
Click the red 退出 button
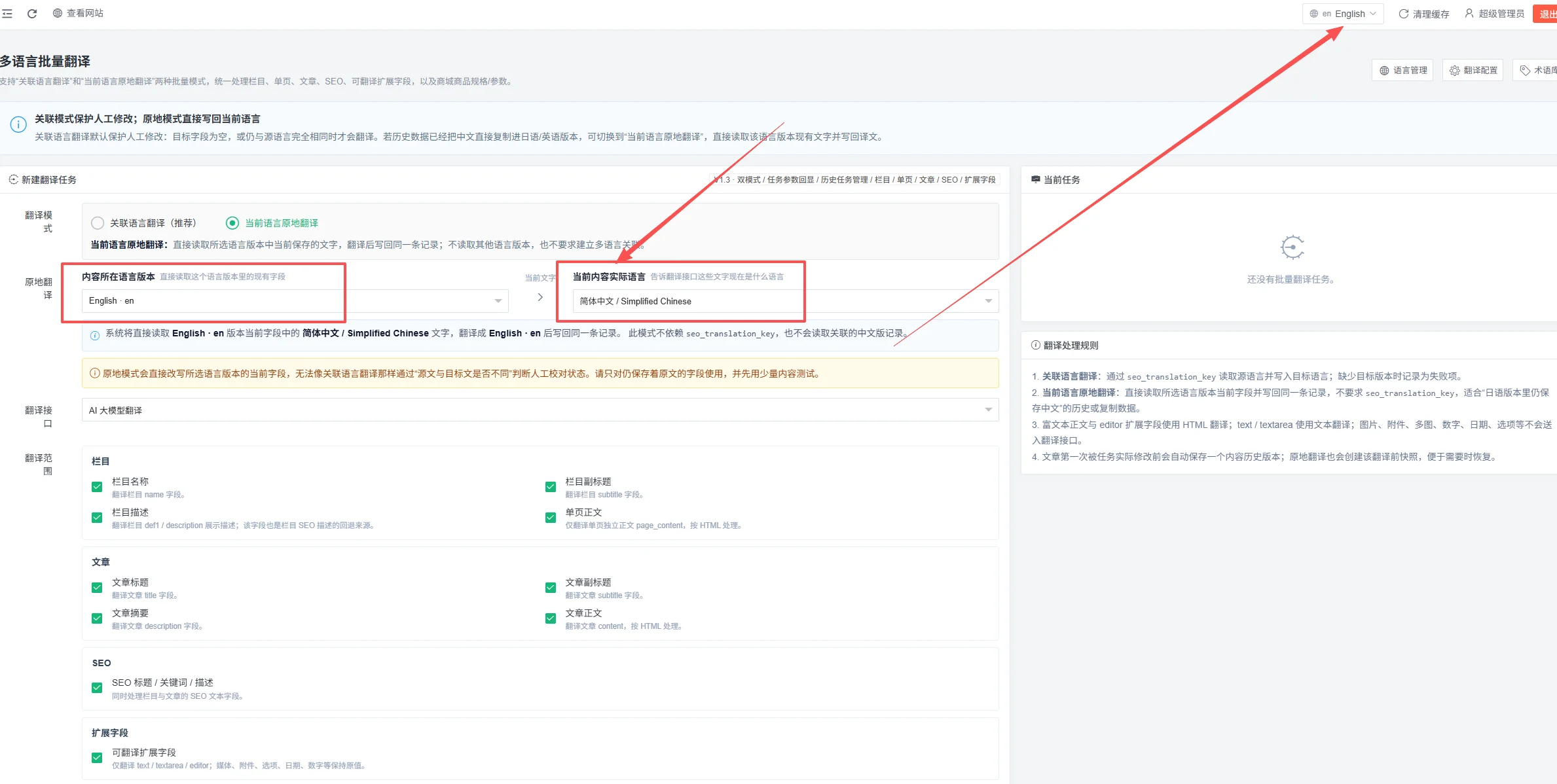[x=1546, y=14]
